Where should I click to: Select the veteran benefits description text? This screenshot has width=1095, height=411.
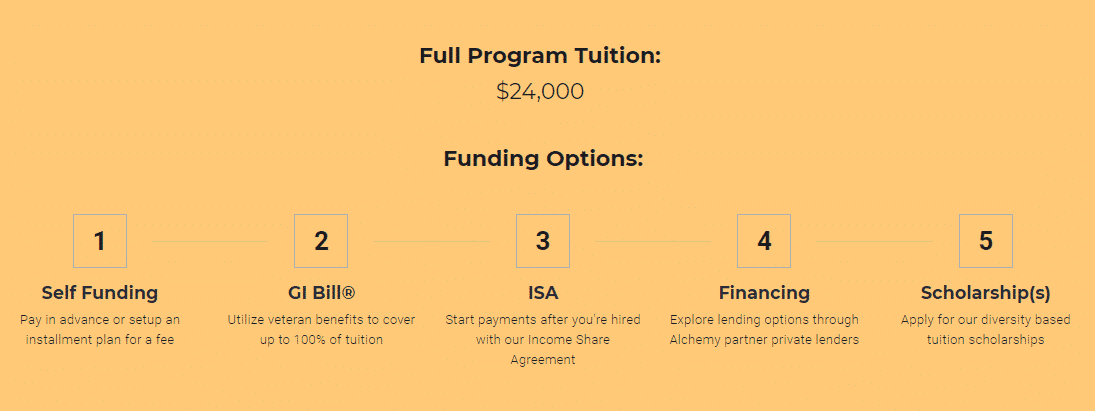point(321,329)
